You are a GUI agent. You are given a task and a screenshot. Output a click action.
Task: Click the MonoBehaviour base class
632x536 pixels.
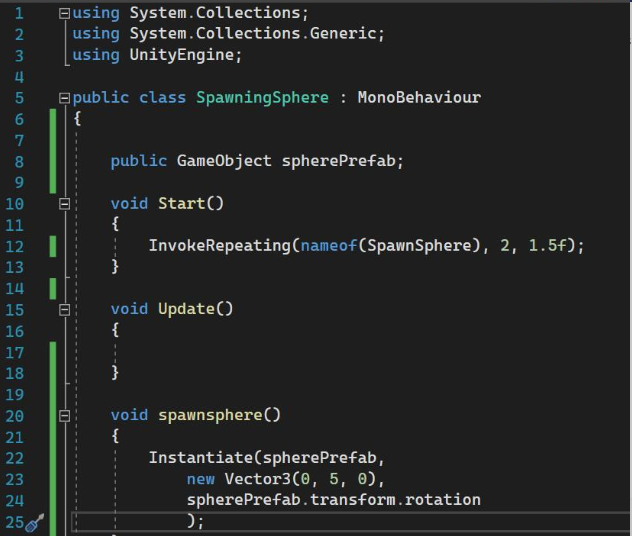[419, 98]
